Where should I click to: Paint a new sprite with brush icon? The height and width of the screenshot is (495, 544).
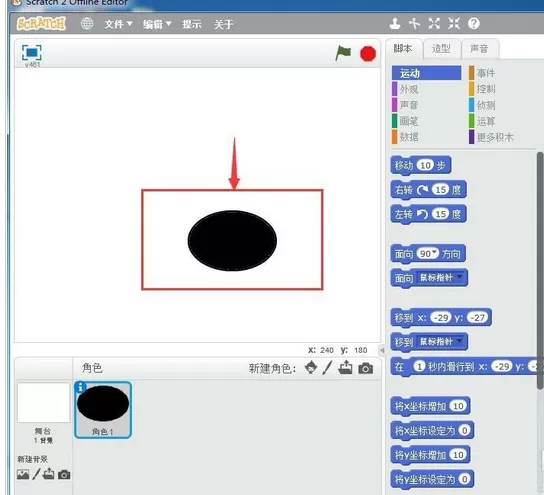[327, 368]
